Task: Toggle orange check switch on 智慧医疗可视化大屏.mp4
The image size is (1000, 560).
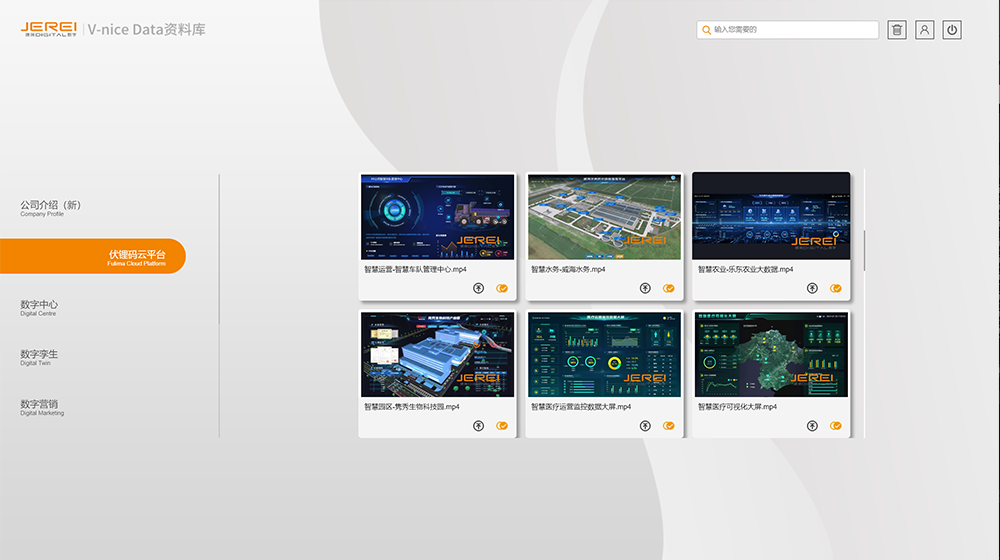Action: click(835, 426)
